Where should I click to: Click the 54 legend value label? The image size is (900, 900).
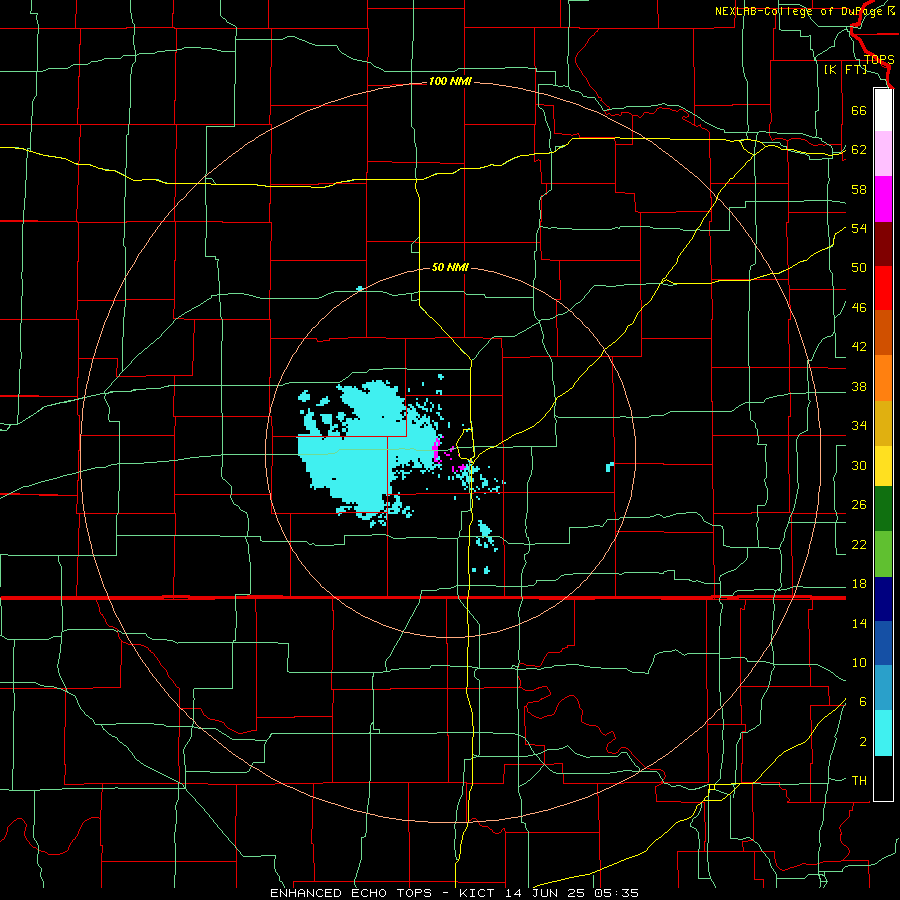[x=859, y=228]
